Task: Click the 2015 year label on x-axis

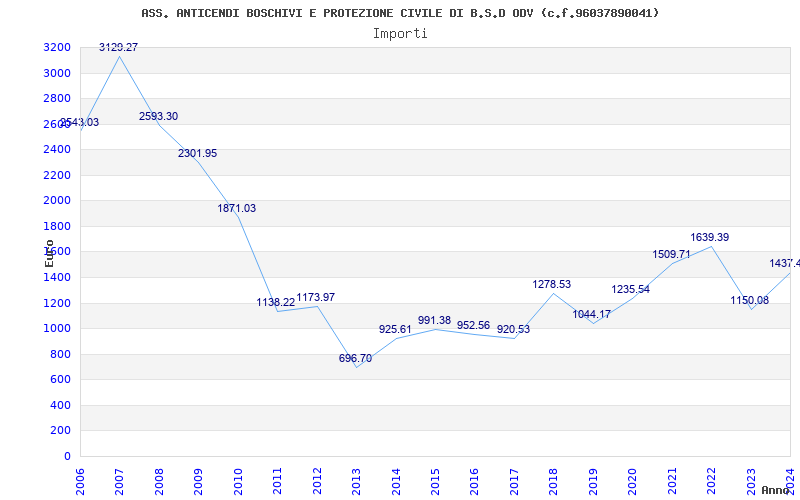Action: [435, 482]
